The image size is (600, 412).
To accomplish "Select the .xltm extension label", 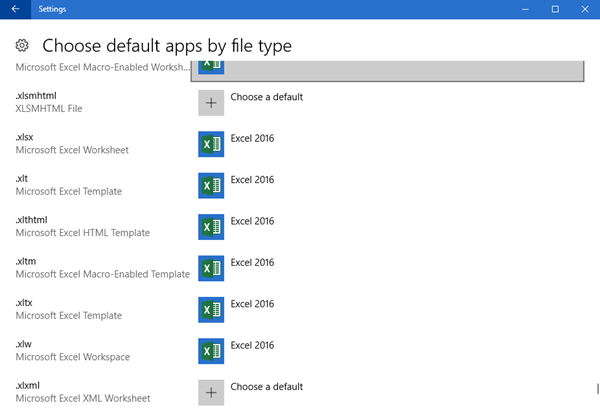I will point(26,261).
